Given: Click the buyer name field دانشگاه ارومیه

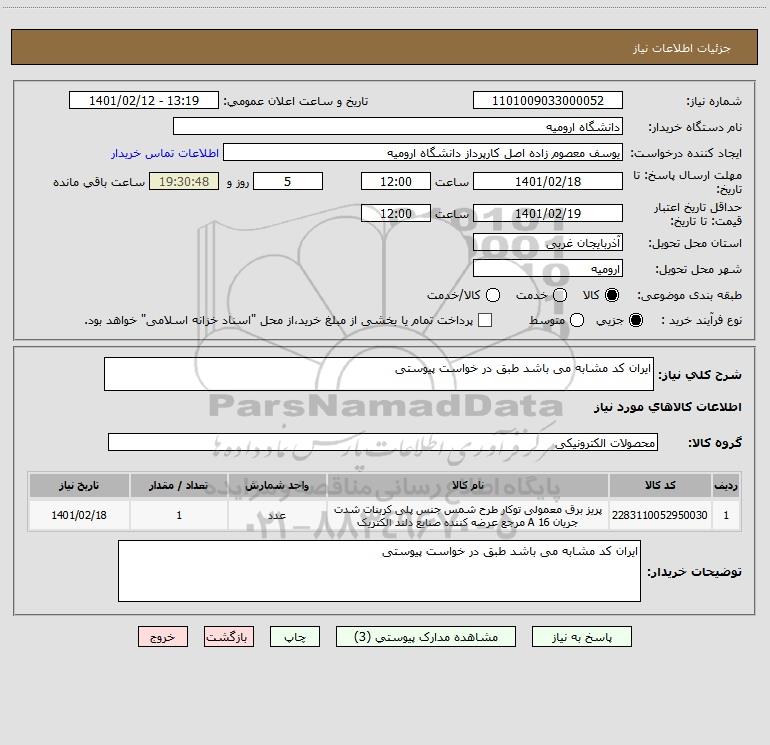Looking at the screenshot, I should click(x=398, y=126).
